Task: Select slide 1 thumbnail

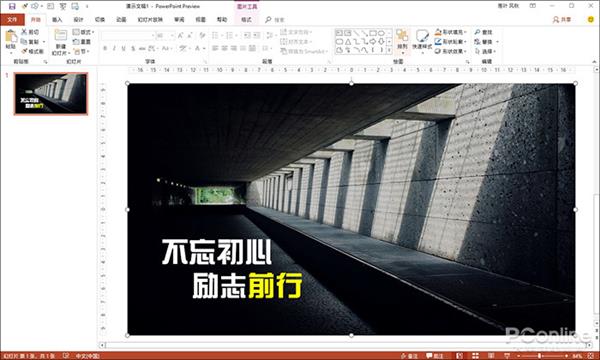Action: 51,94
